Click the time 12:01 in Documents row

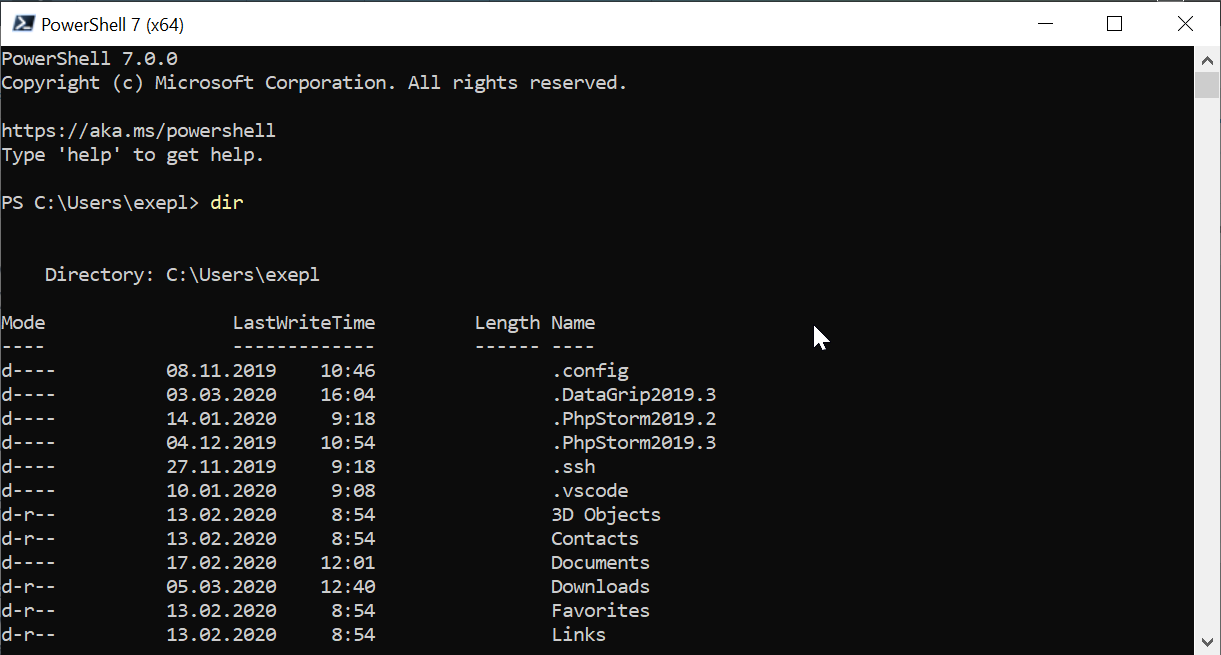click(348, 563)
